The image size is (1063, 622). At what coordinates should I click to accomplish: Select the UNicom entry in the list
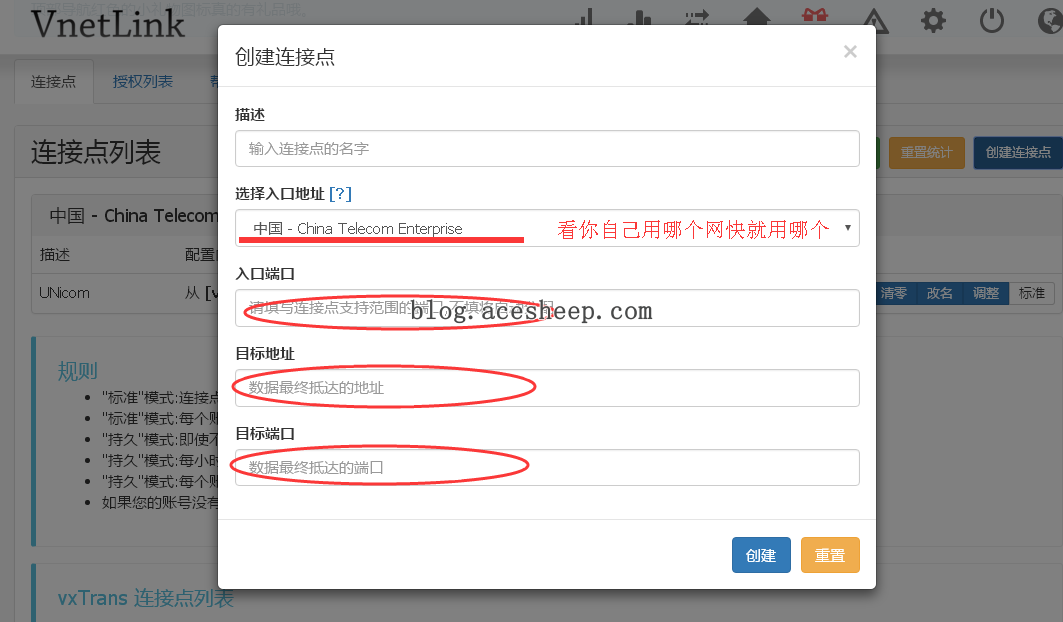click(64, 293)
